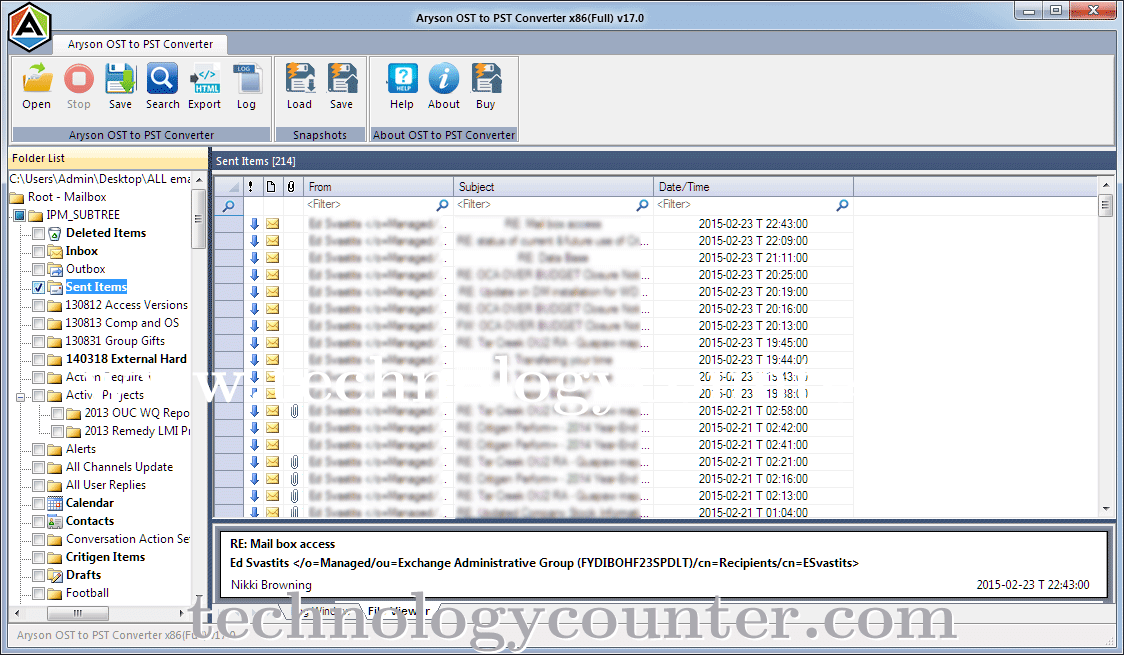Click the Open file toolbar icon
Image resolution: width=1124 pixels, height=655 pixels.
point(37,79)
